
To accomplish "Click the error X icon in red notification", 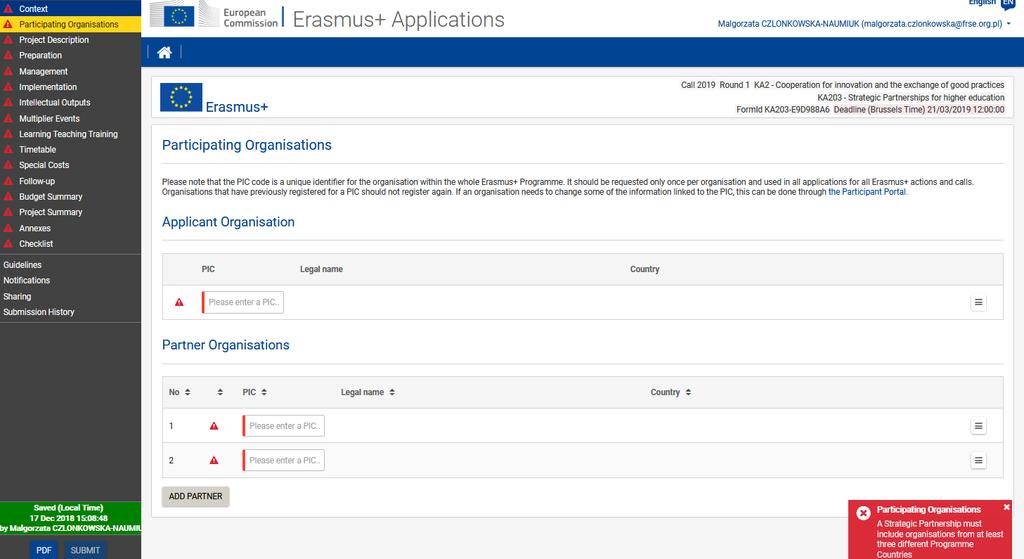I will click(863, 513).
